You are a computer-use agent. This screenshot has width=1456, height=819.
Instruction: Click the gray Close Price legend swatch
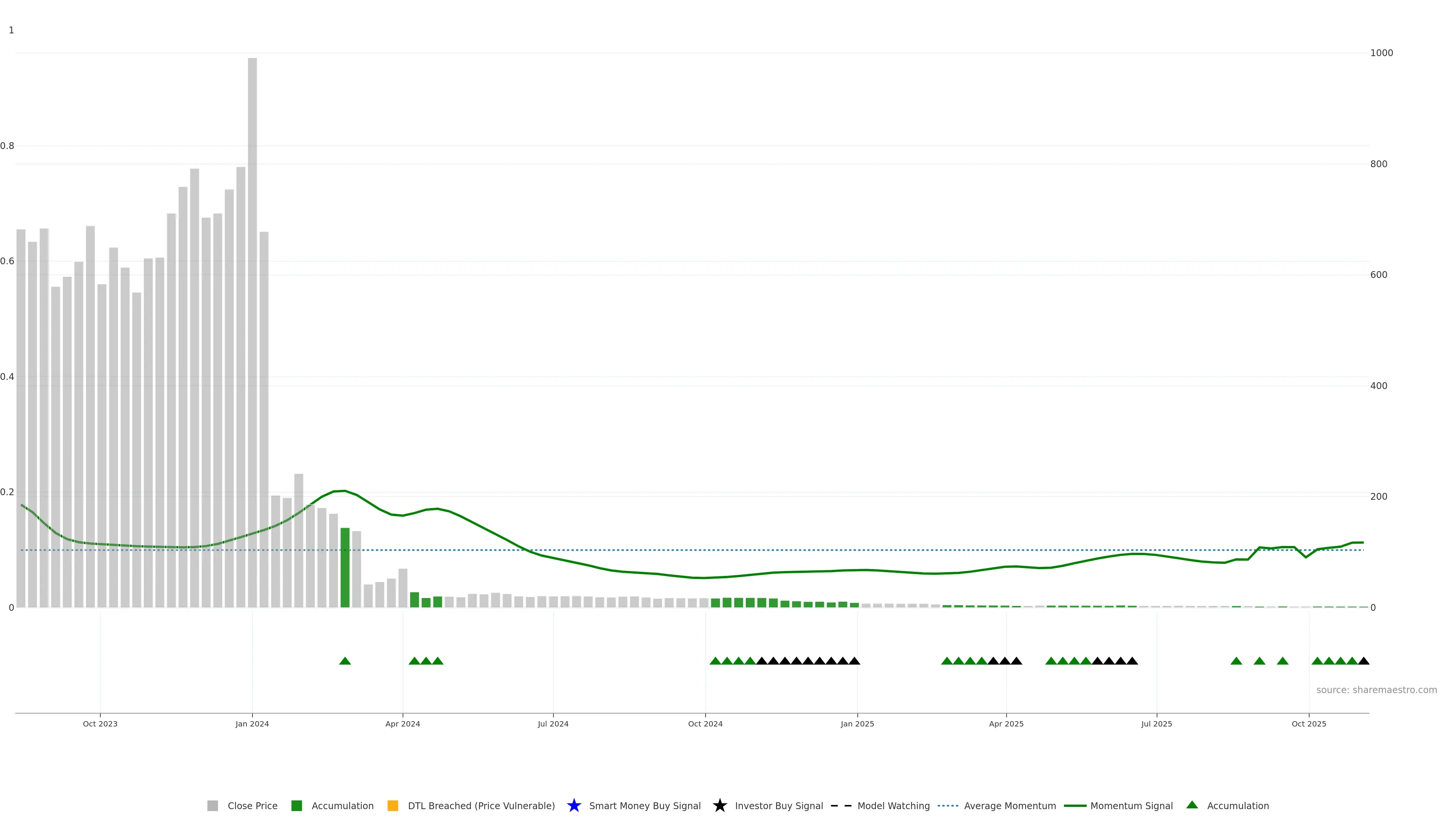[212, 805]
